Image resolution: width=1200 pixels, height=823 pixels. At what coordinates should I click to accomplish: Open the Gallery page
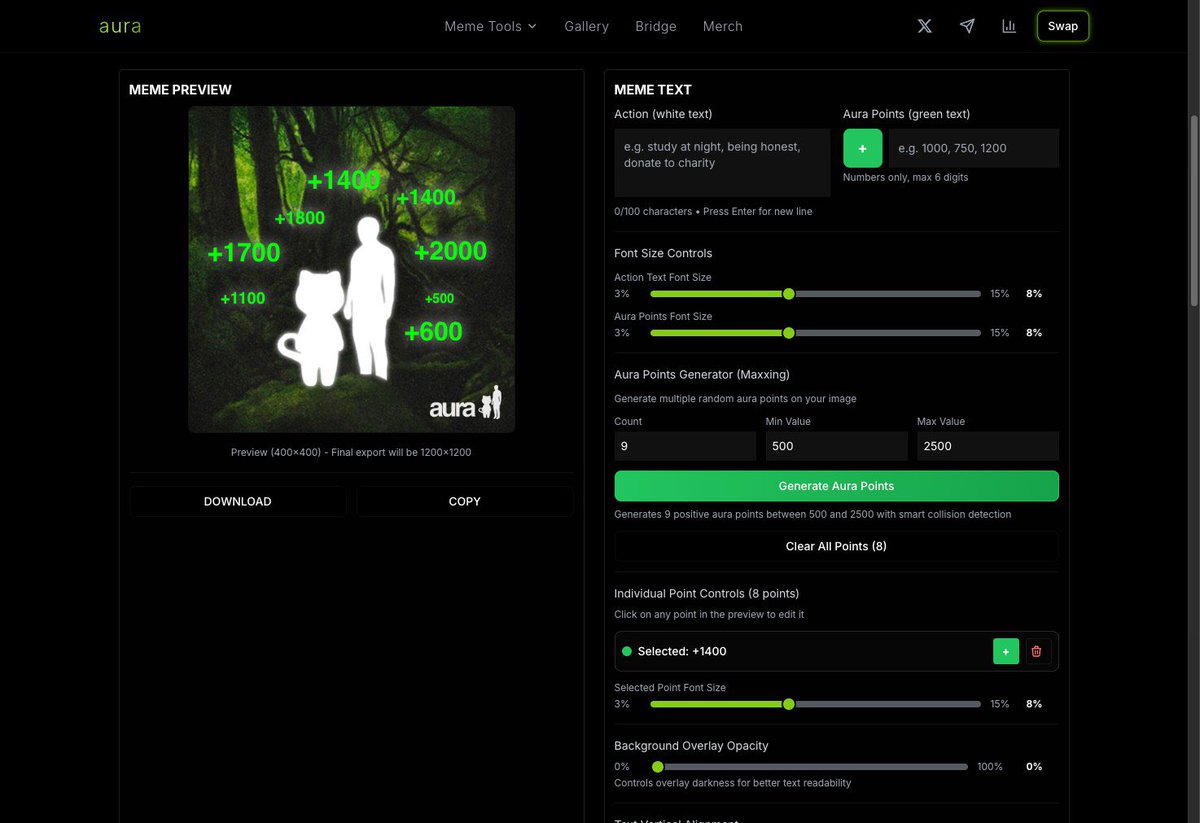click(x=586, y=26)
